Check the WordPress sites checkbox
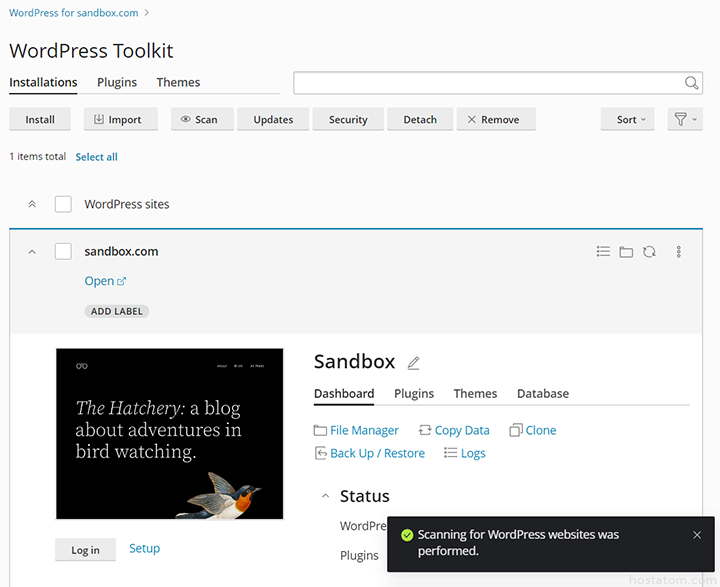Viewport: 720px width, 587px height. coord(63,204)
